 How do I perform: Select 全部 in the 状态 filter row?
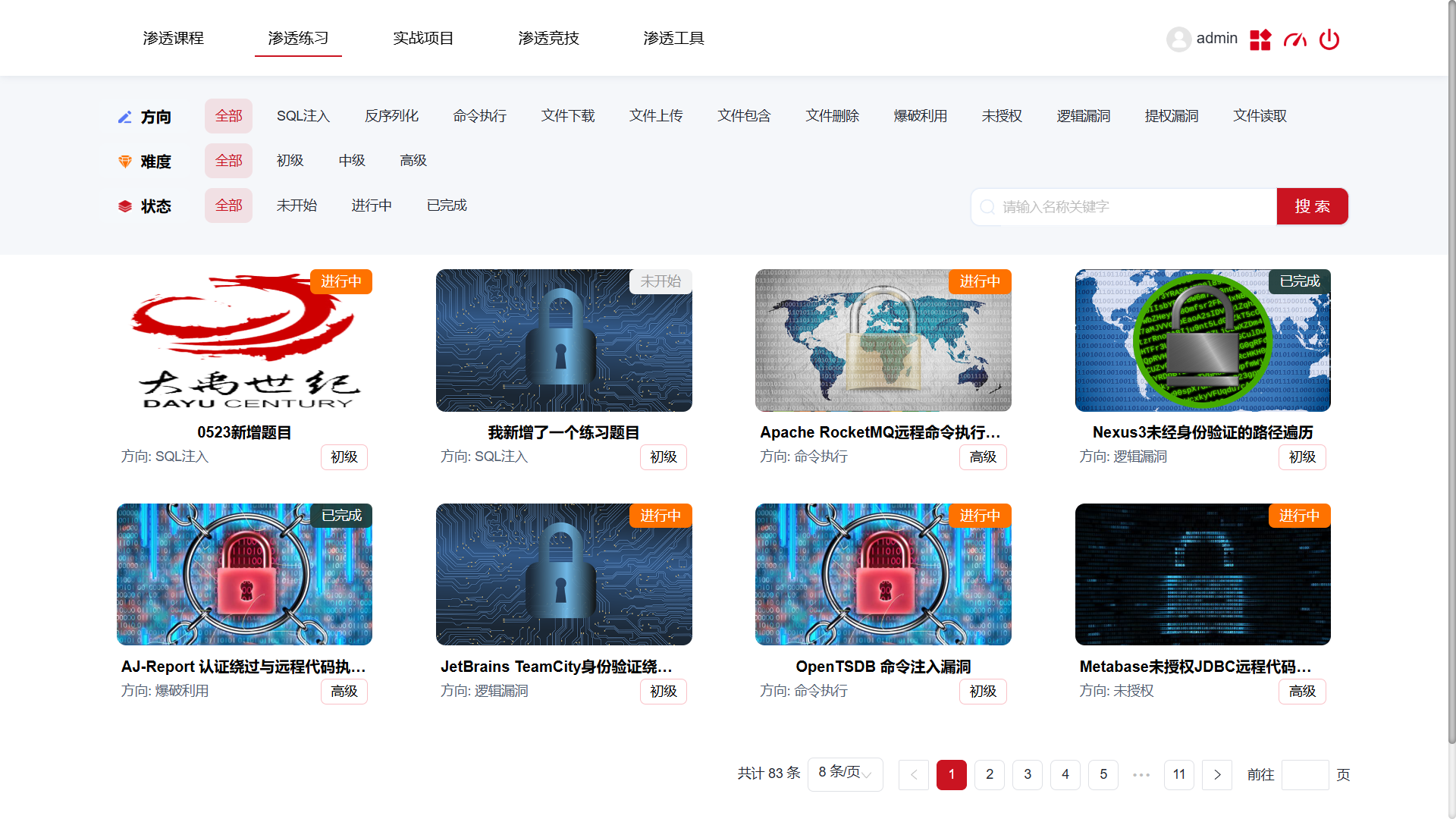click(228, 206)
